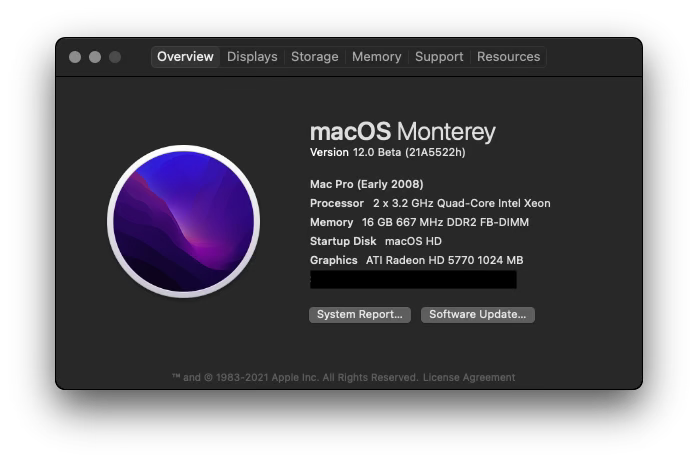Click the Software Update... button

click(478, 315)
